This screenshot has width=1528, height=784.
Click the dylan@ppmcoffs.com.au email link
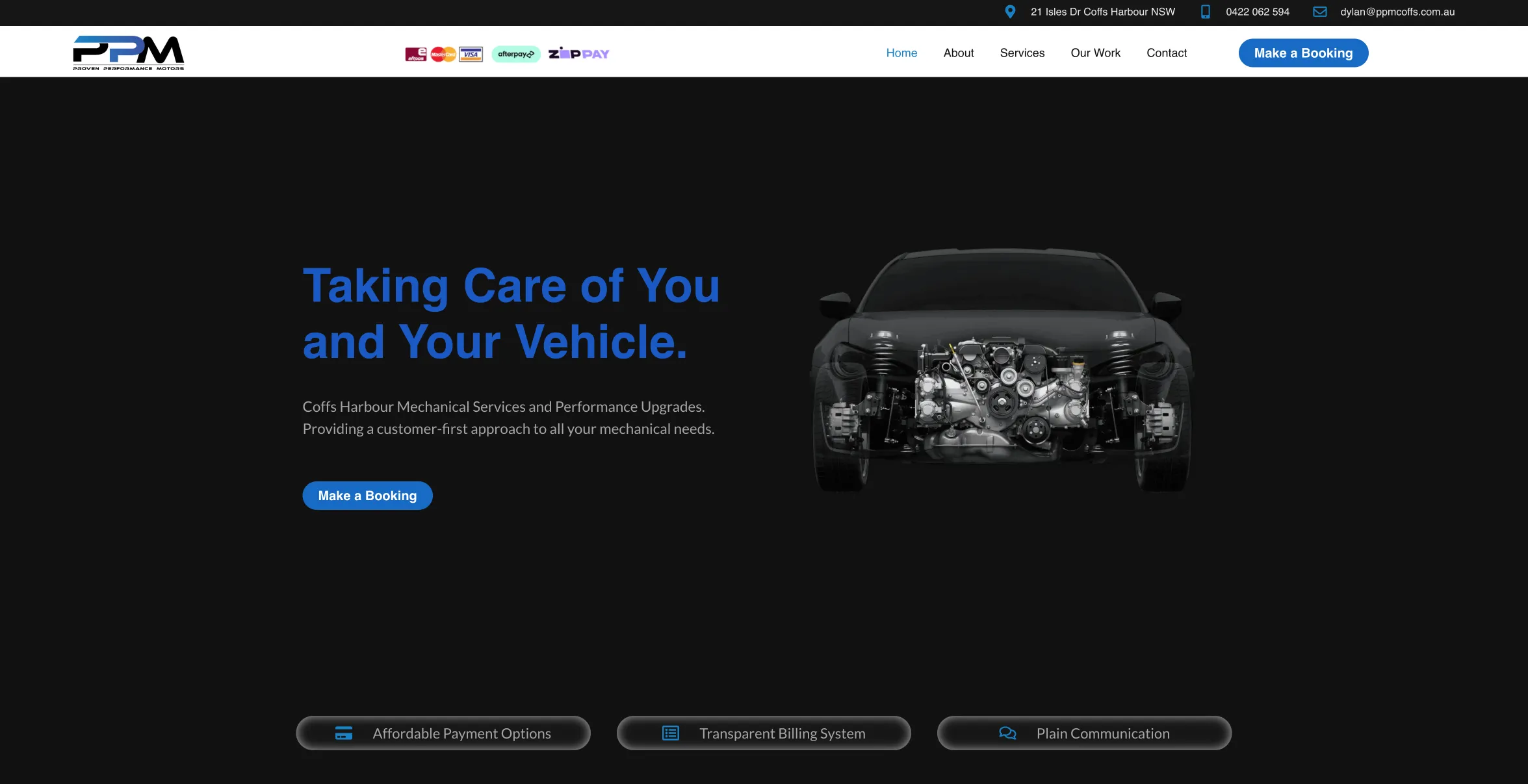1396,12
